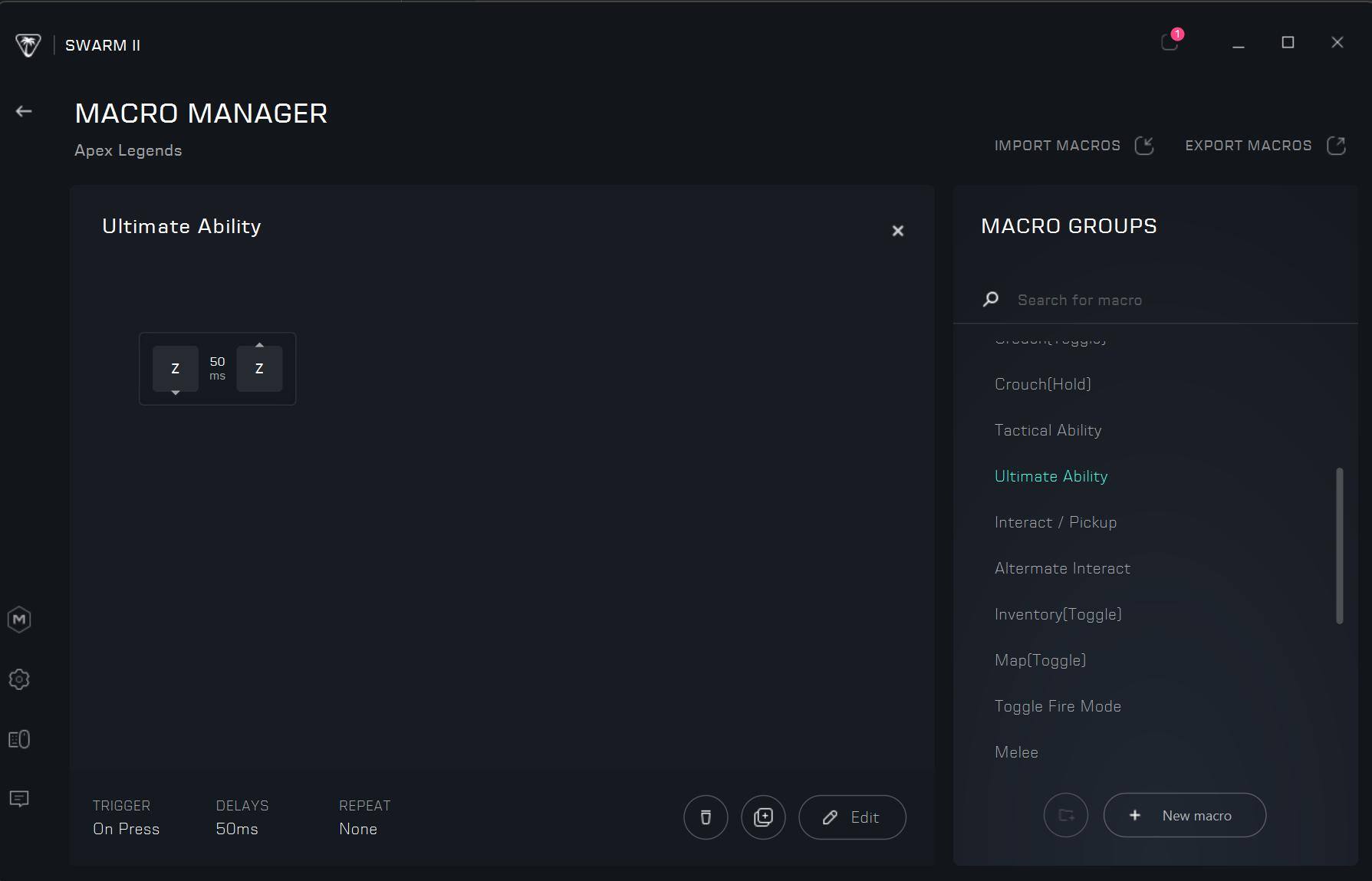Duplicate the Ultimate Ability macro
Image resolution: width=1372 pixels, height=881 pixels.
pos(763,817)
